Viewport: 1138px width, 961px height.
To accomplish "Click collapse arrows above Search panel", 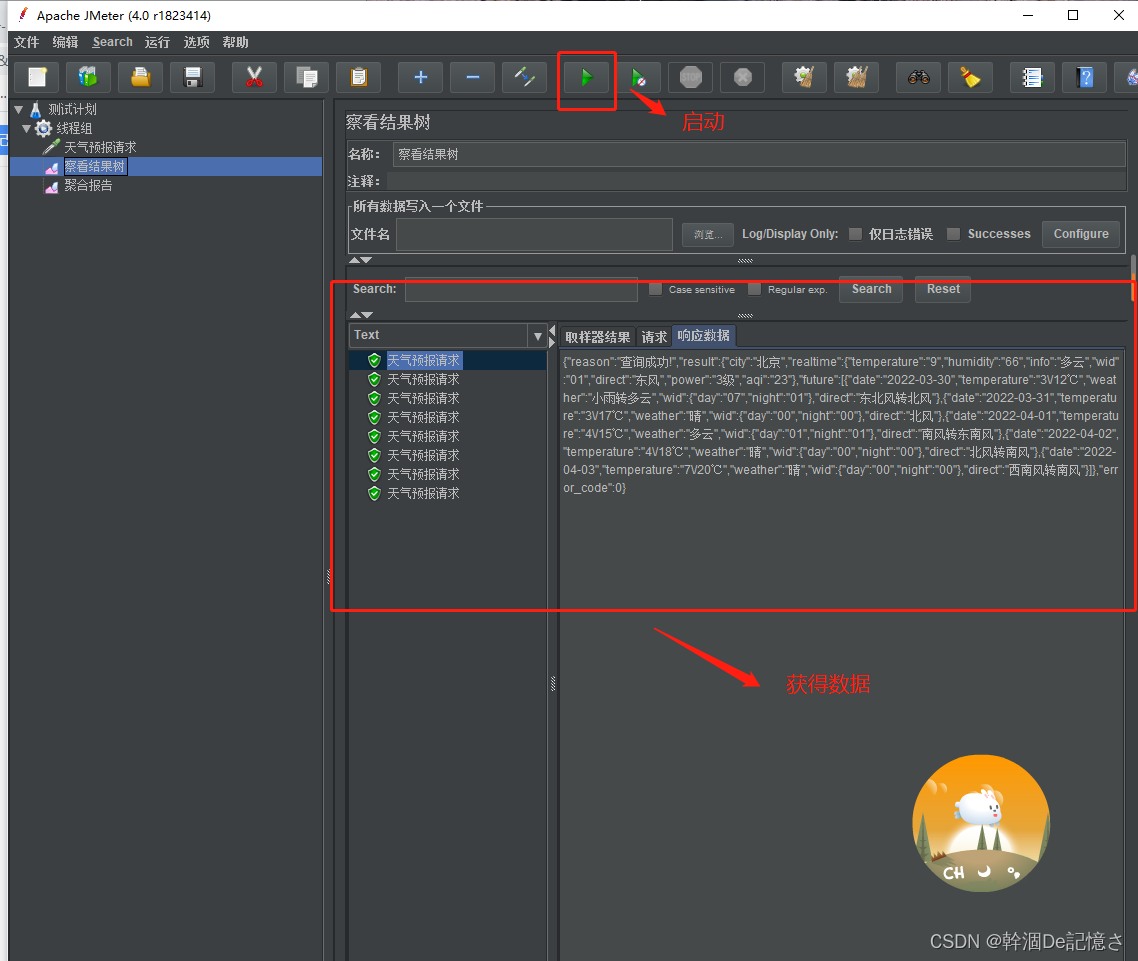I will coord(360,260).
